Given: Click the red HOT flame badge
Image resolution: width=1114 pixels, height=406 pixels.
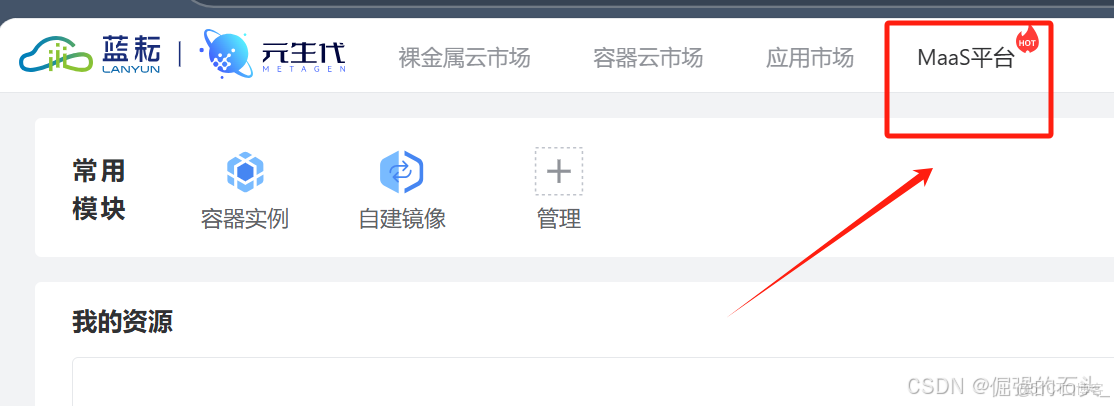Looking at the screenshot, I should [x=1027, y=39].
